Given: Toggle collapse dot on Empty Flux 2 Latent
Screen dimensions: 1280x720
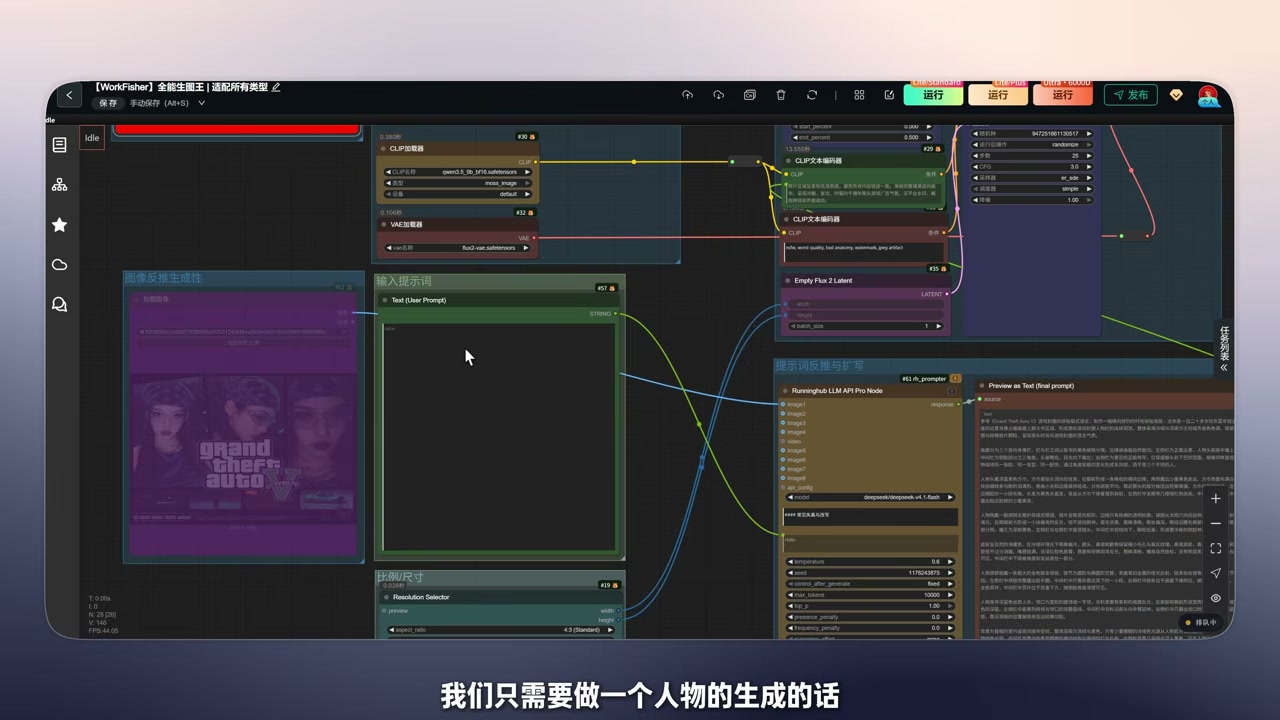Looking at the screenshot, I should 788,281.
